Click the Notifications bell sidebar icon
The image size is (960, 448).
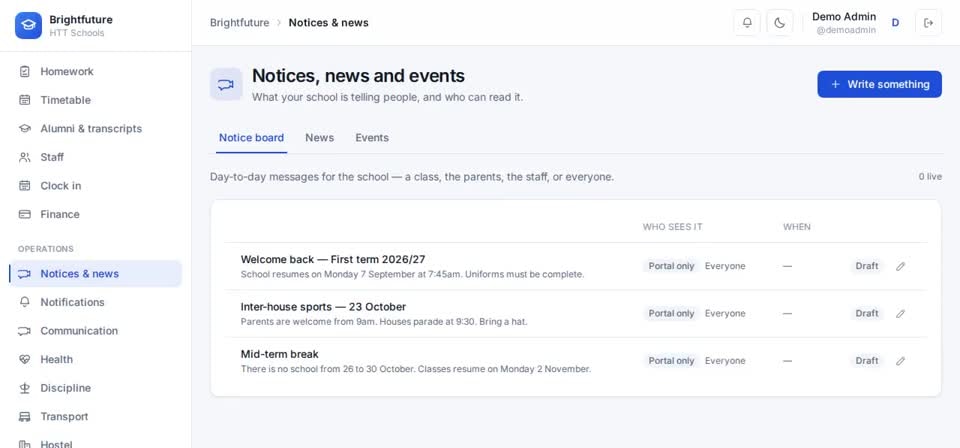(24, 302)
